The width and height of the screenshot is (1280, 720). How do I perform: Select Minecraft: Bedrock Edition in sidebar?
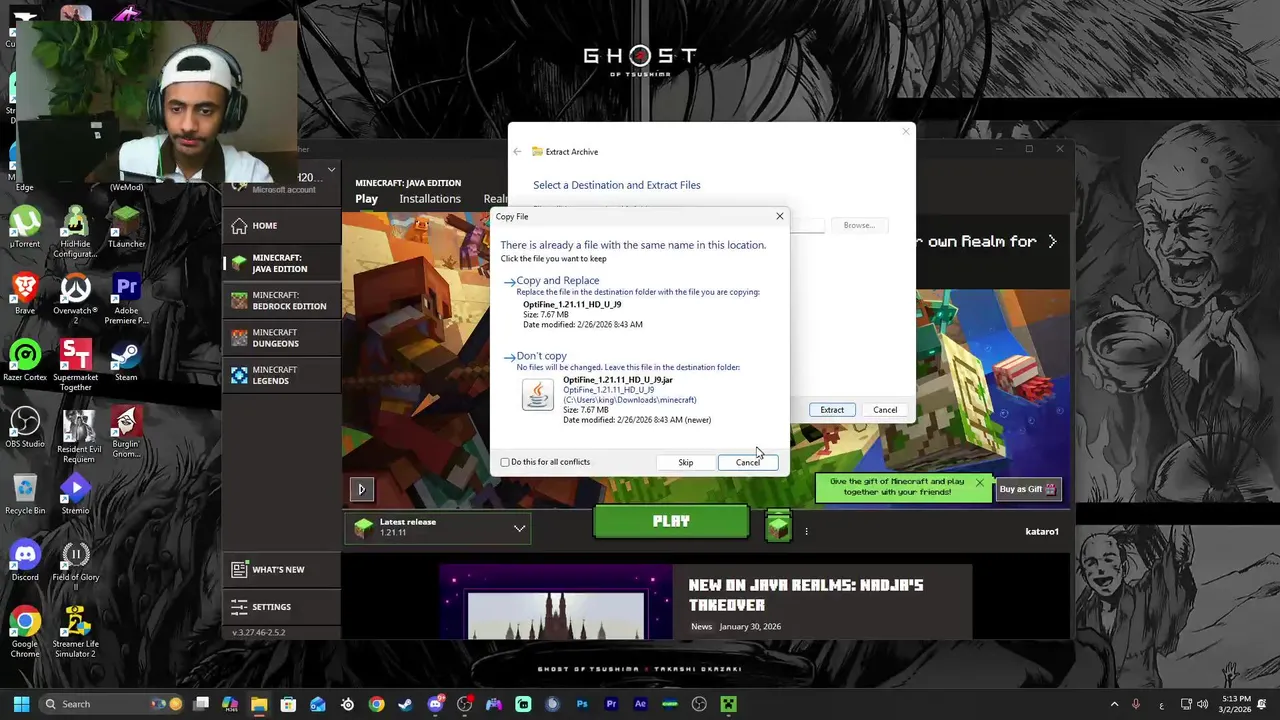[x=282, y=301]
